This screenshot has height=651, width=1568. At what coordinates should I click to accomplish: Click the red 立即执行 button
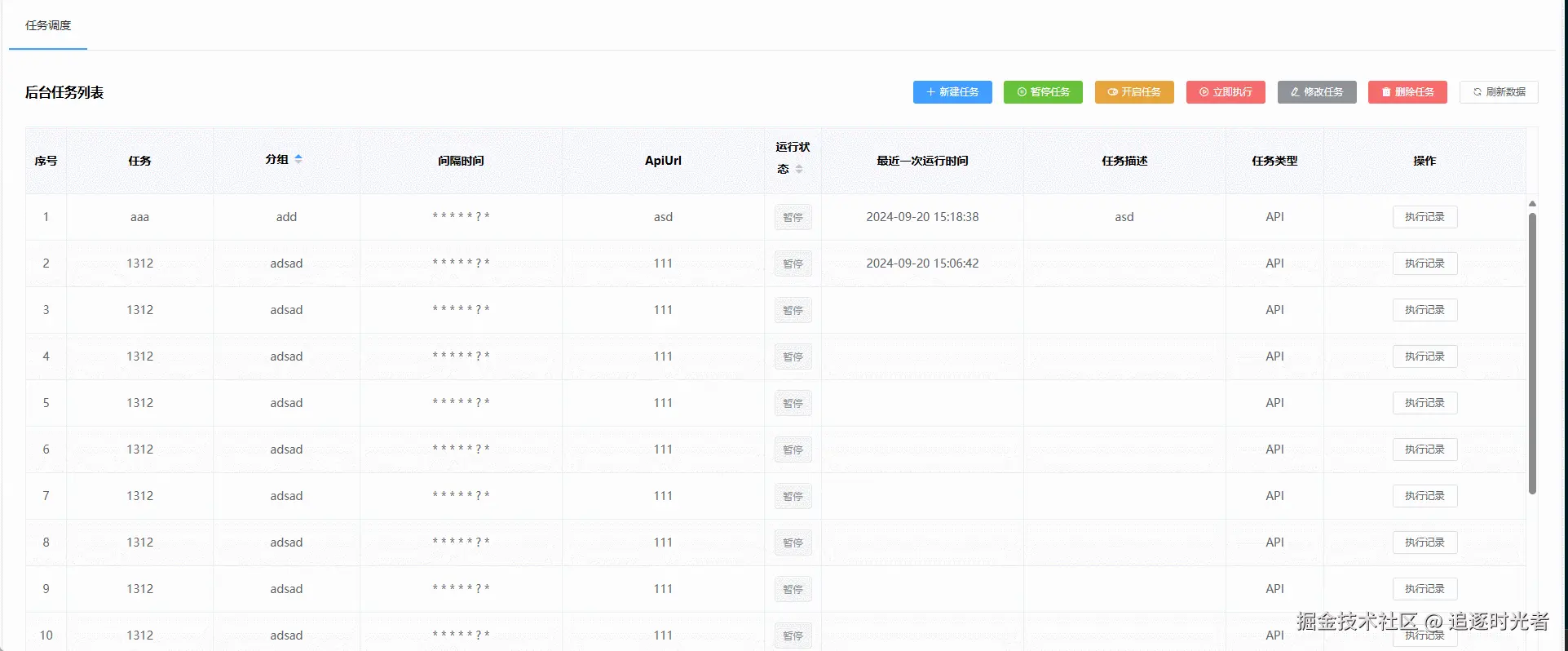click(1226, 92)
